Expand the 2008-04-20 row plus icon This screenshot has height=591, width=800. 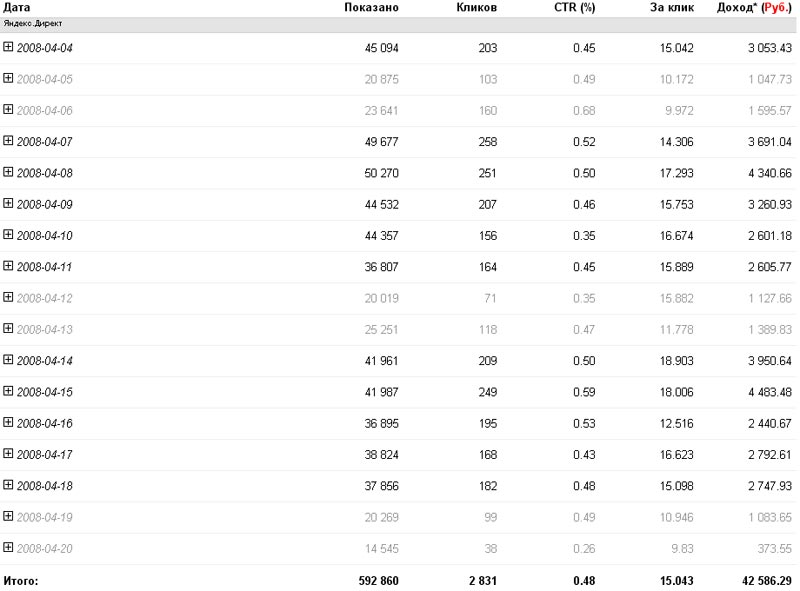point(8,547)
